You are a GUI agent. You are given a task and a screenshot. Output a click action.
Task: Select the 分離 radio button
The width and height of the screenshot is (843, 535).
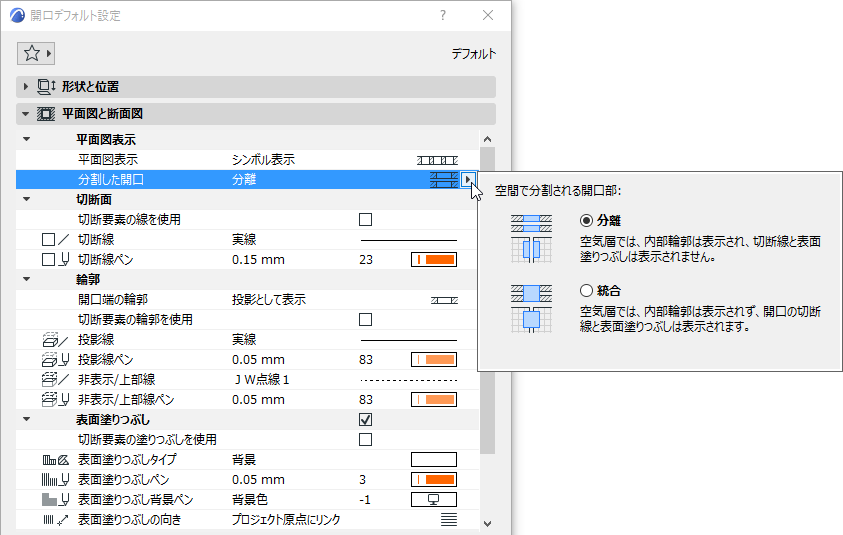tap(587, 220)
